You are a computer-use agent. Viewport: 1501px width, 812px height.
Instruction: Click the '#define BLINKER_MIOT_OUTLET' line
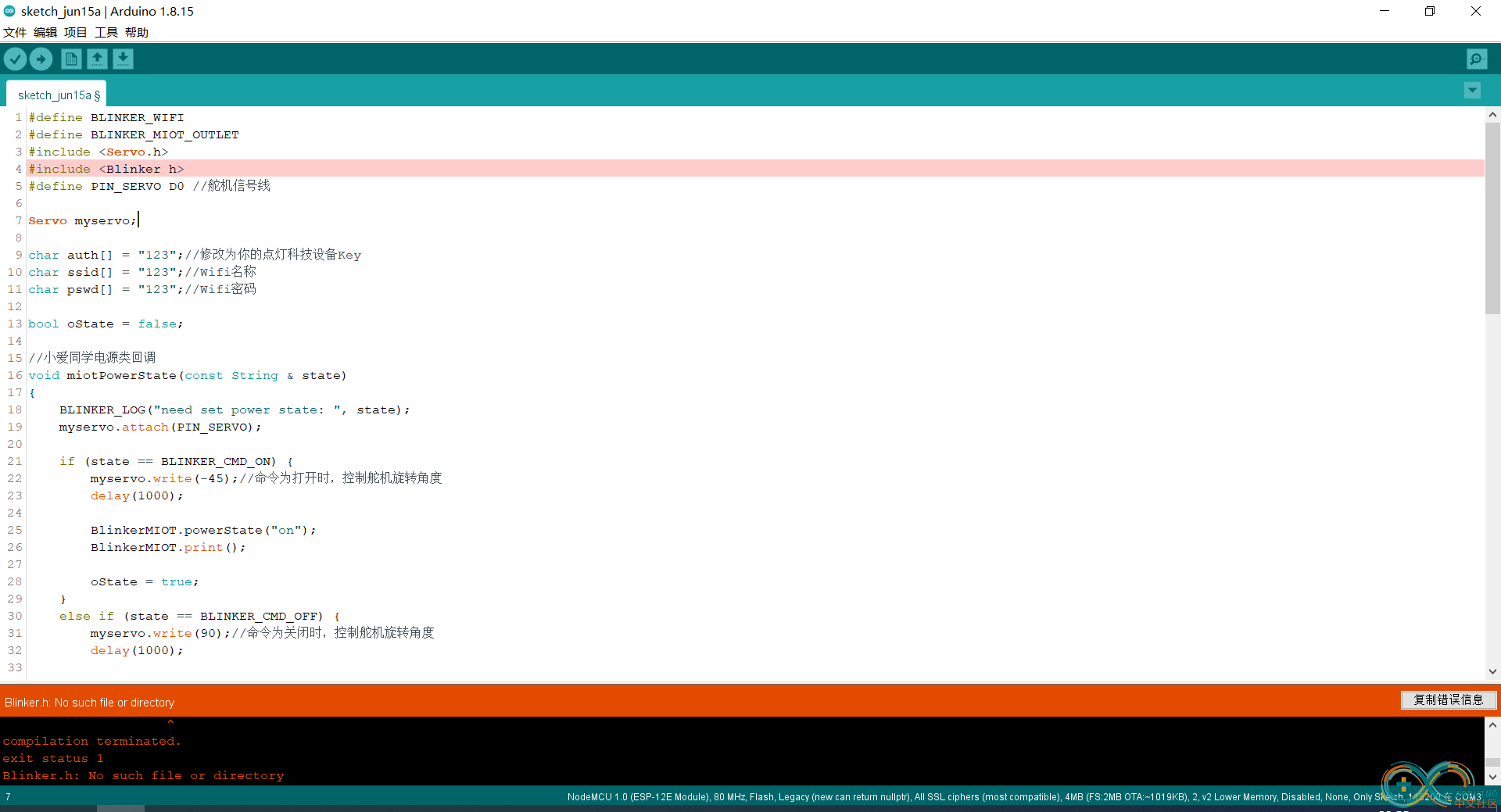point(134,134)
